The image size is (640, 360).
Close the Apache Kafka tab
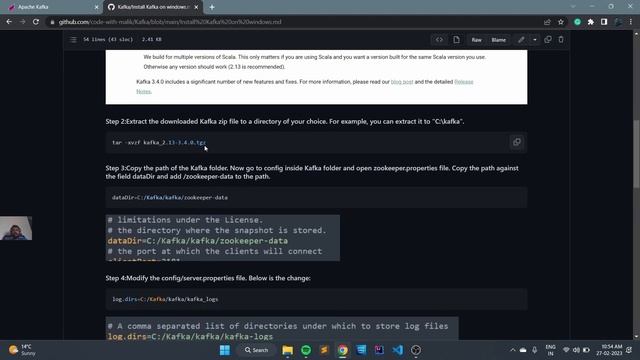point(96,7)
